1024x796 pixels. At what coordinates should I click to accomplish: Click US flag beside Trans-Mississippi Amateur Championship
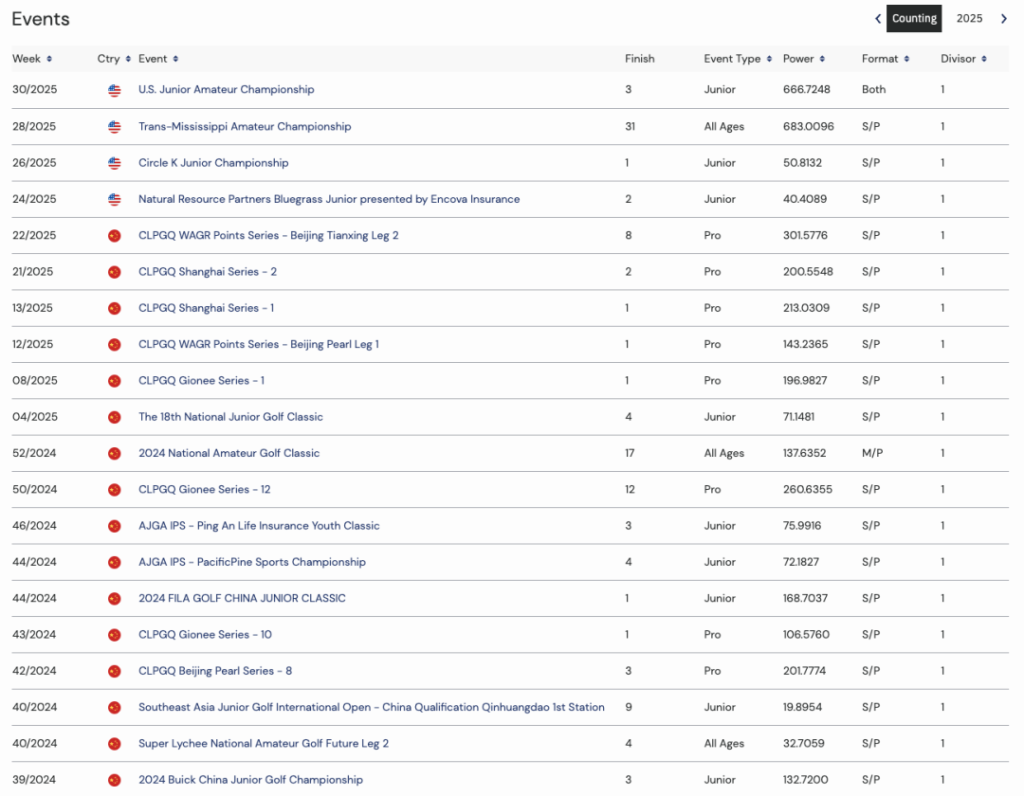click(114, 127)
